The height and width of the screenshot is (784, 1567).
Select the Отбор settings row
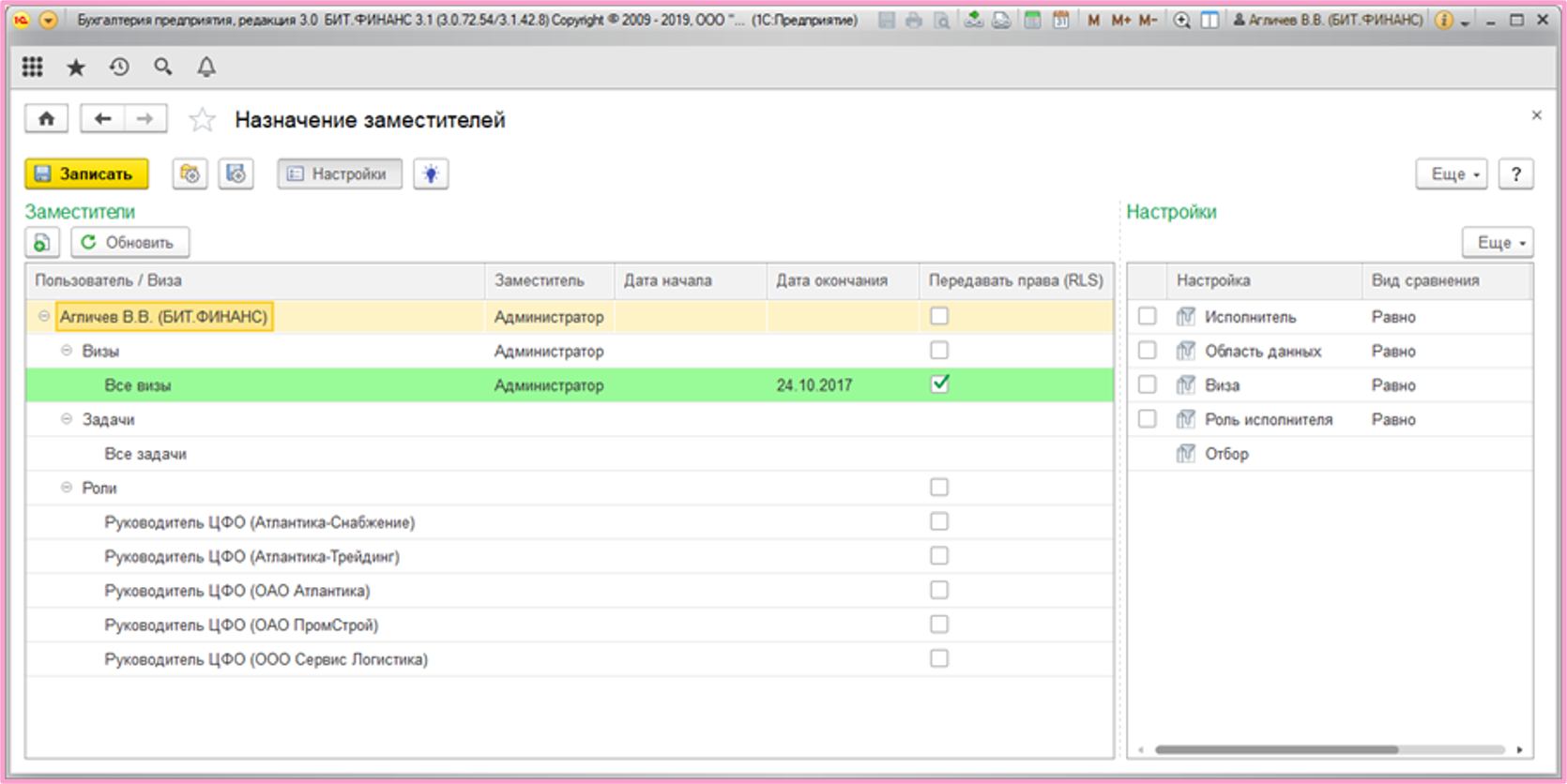pyautogui.click(x=1330, y=454)
